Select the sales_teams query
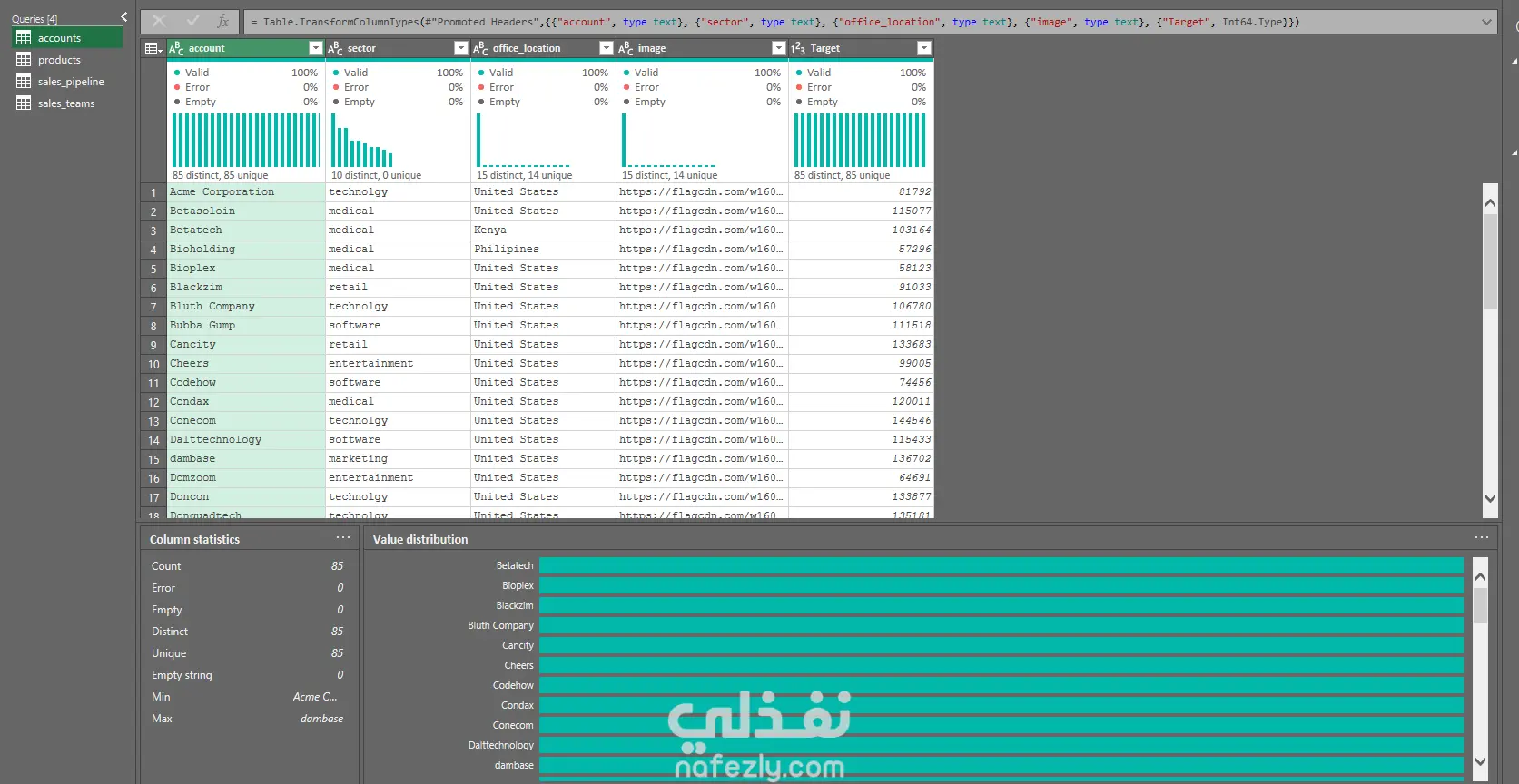 tap(67, 103)
